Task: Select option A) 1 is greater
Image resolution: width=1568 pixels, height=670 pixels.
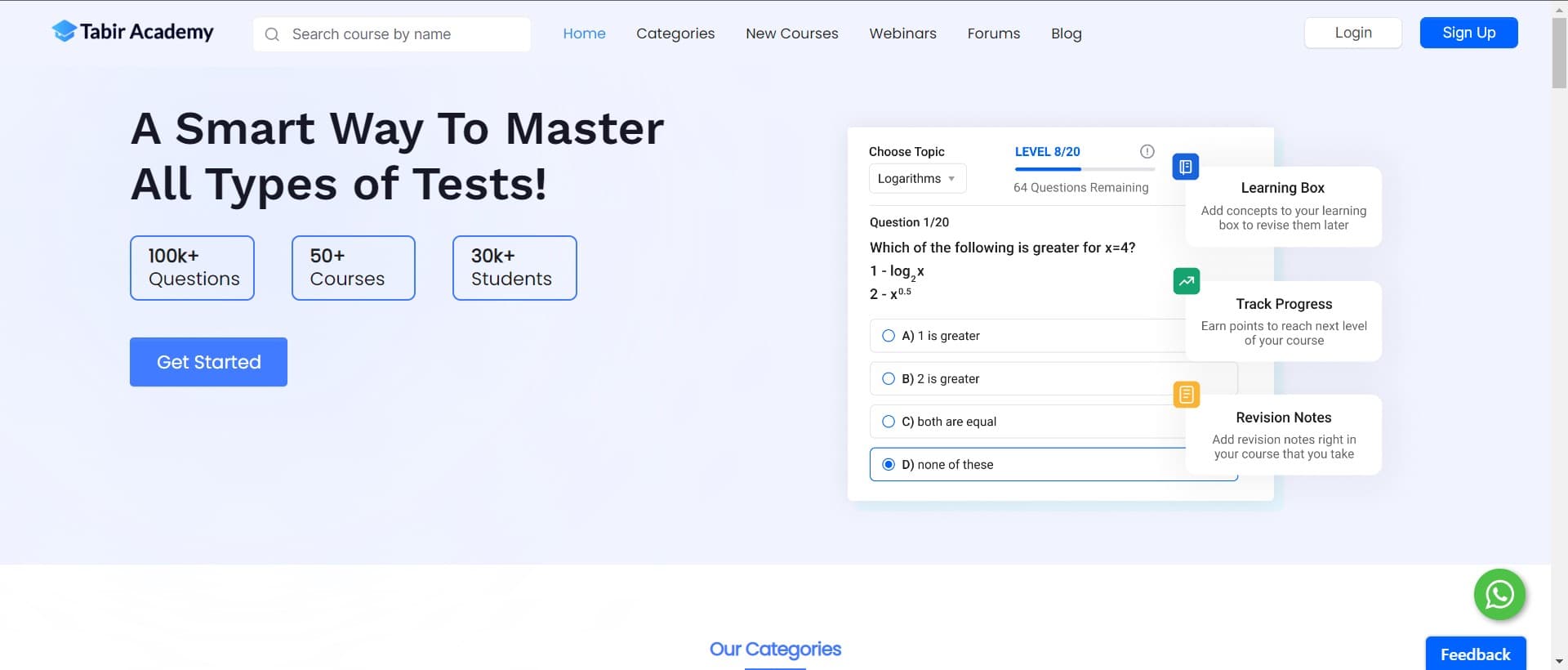Action: [889, 336]
